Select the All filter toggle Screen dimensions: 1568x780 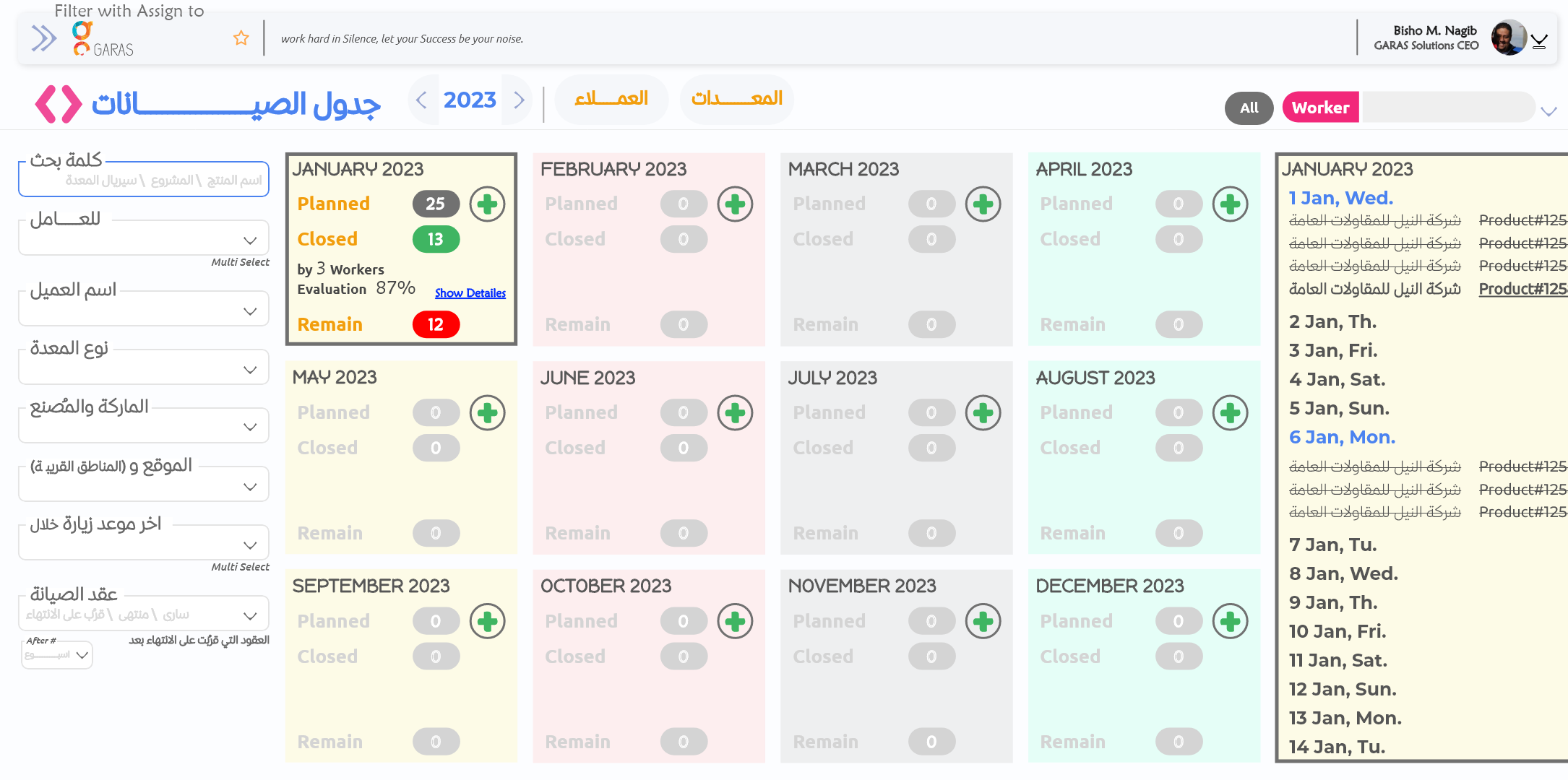coord(1249,108)
